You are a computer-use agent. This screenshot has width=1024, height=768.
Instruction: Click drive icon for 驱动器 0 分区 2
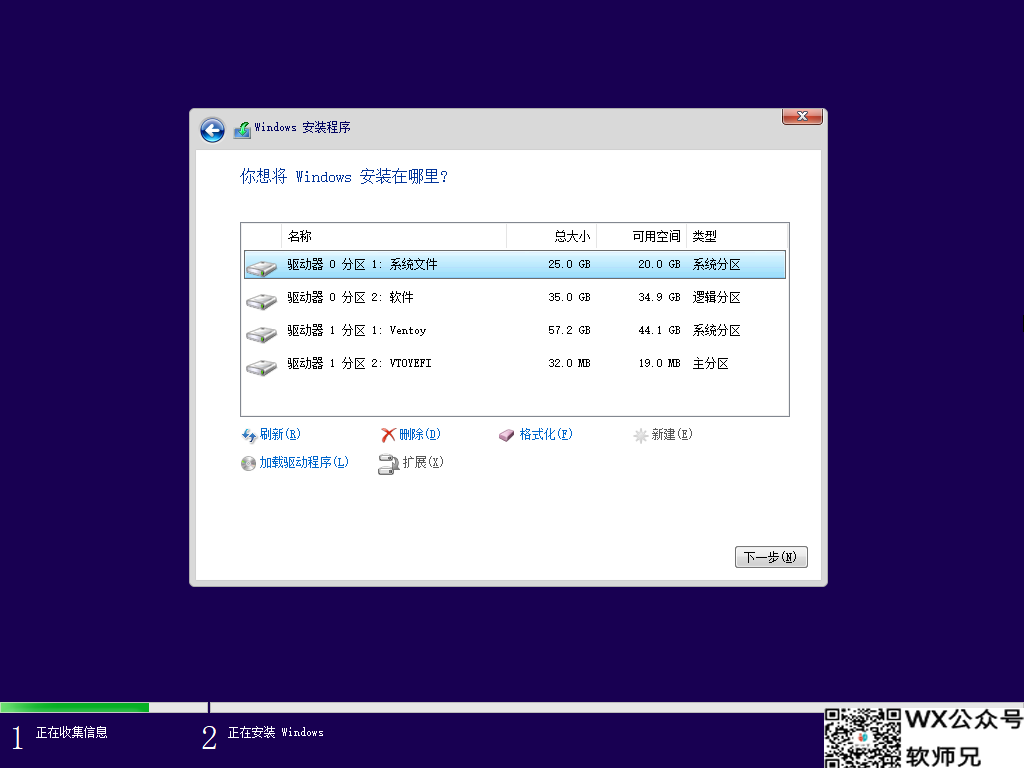click(x=262, y=300)
